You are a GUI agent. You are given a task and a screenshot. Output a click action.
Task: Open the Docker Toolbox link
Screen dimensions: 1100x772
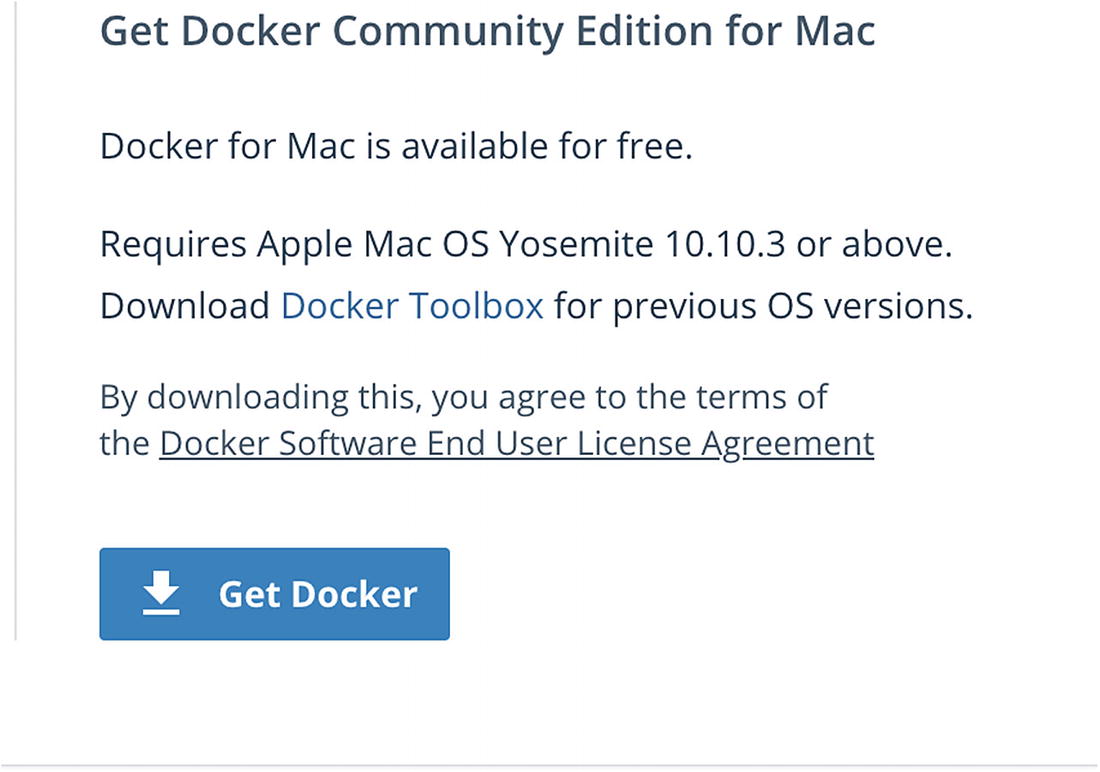coord(412,305)
